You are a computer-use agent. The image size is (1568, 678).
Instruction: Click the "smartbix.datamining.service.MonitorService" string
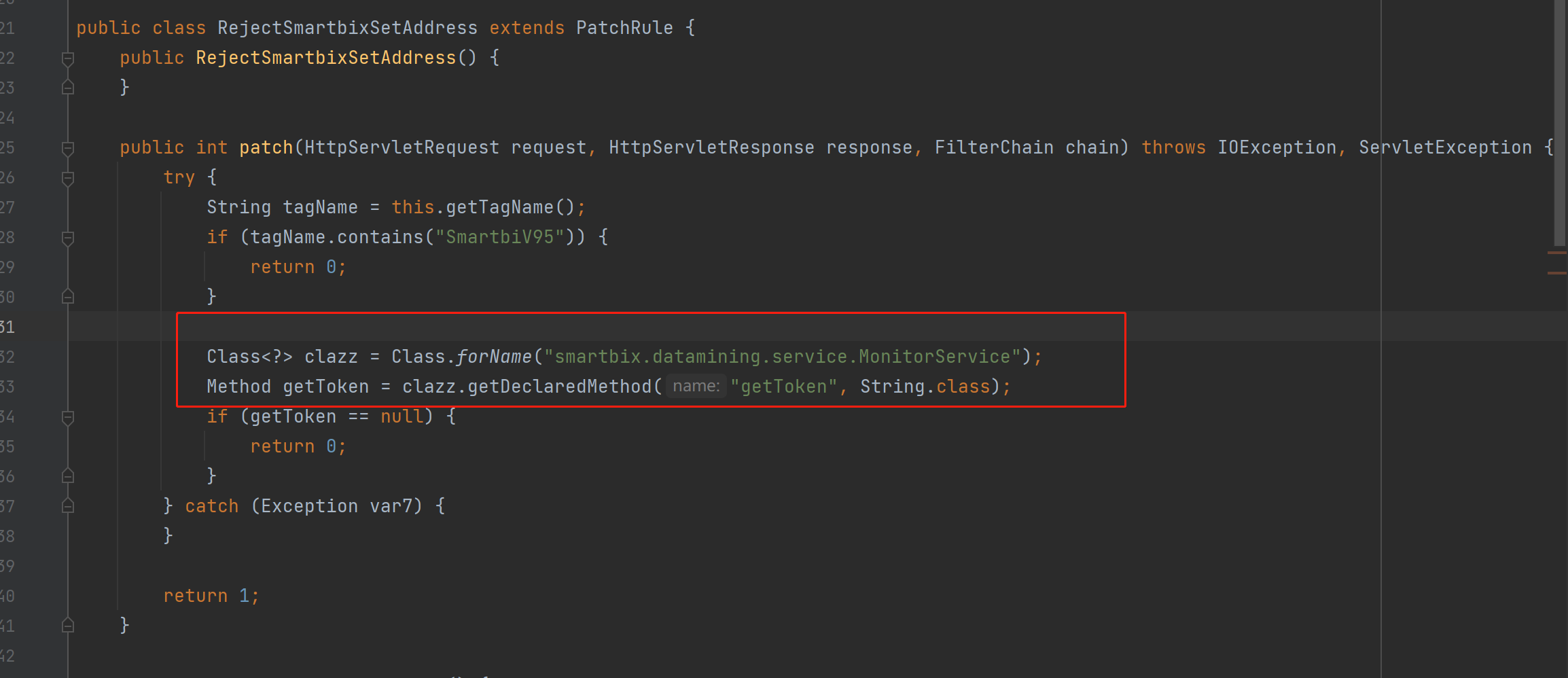(782, 357)
